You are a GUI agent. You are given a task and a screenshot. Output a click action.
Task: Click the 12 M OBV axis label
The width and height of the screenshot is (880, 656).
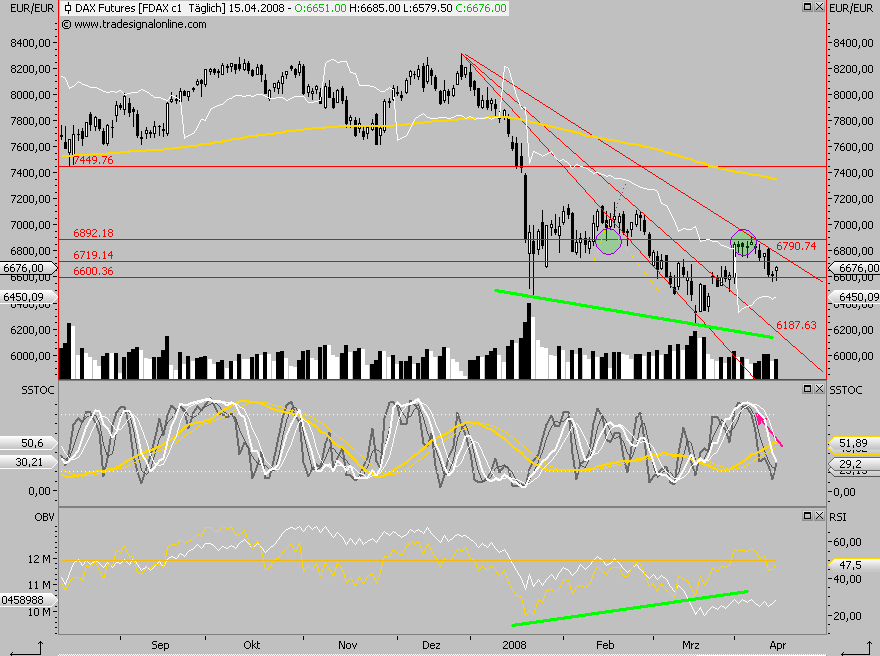[x=38, y=559]
